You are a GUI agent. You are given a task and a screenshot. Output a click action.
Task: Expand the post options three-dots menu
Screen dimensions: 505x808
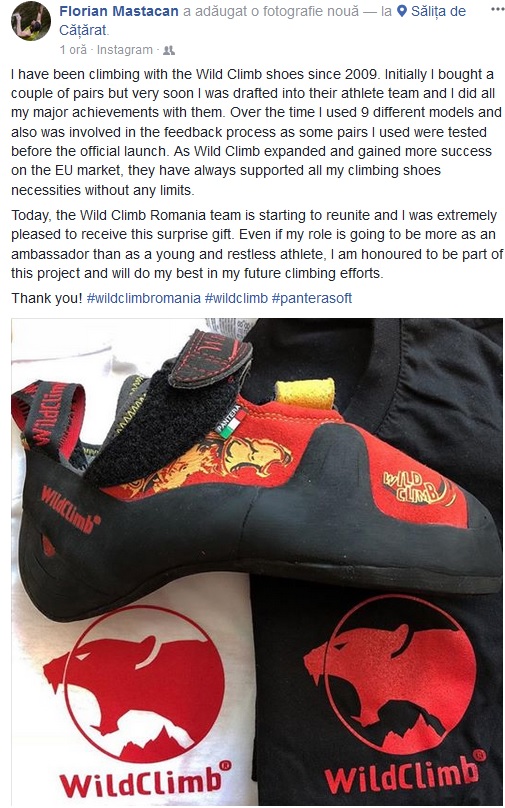pyautogui.click(x=497, y=10)
